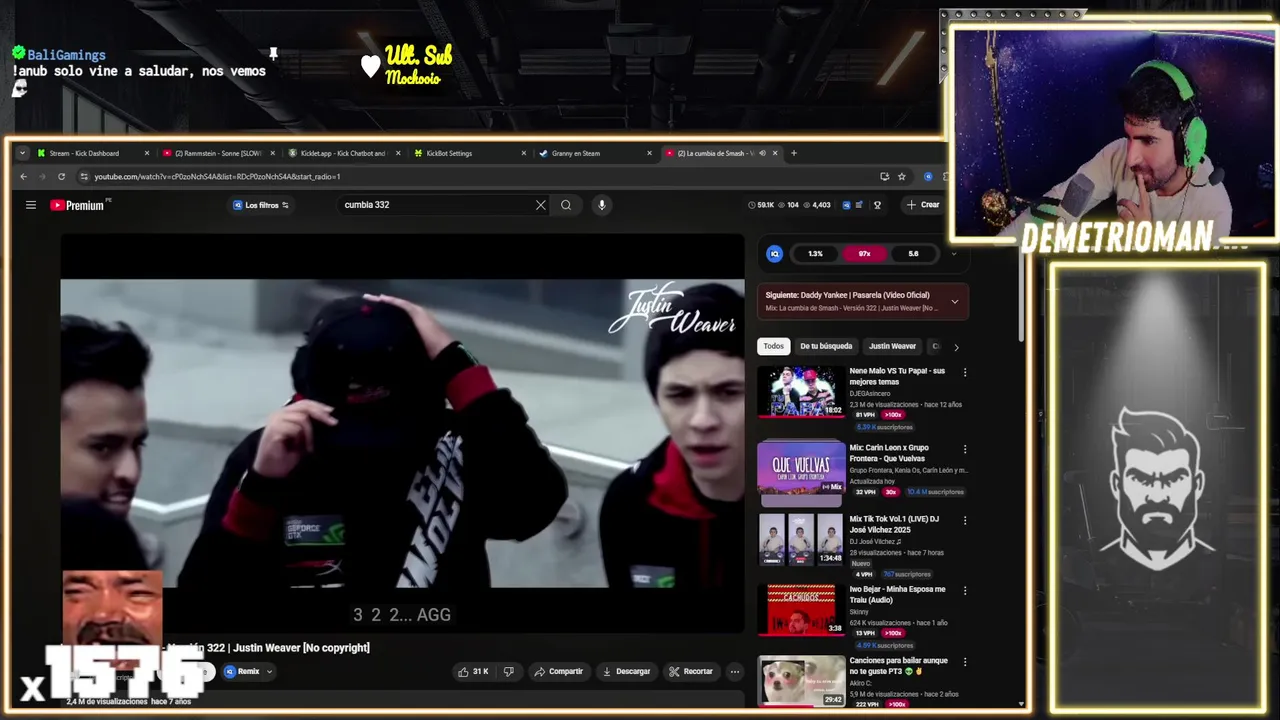Image resolution: width=1280 pixels, height=720 pixels.
Task: Expand the vidIQ stats bar chevron
Action: tap(953, 254)
